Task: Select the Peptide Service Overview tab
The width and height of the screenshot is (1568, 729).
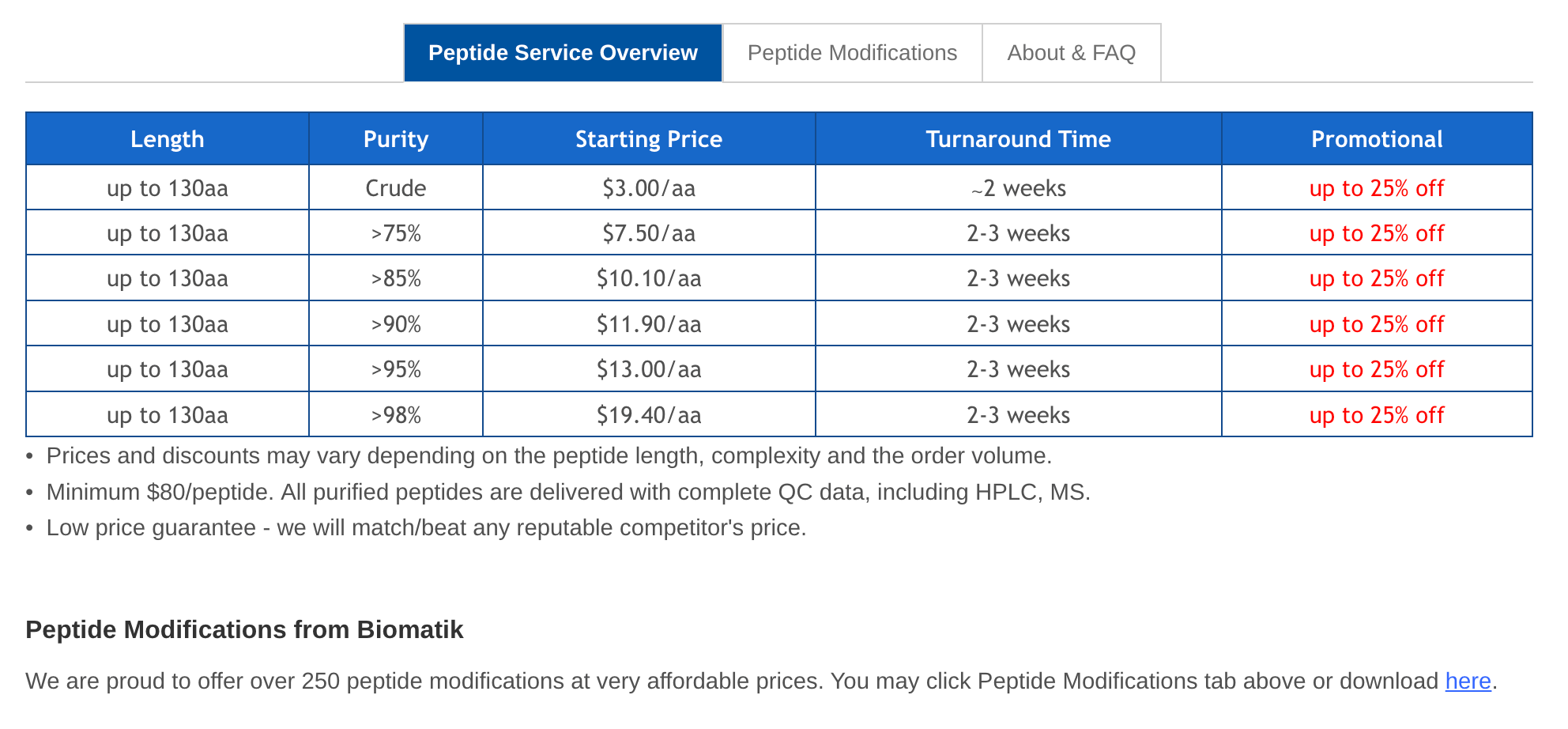Action: tap(563, 53)
